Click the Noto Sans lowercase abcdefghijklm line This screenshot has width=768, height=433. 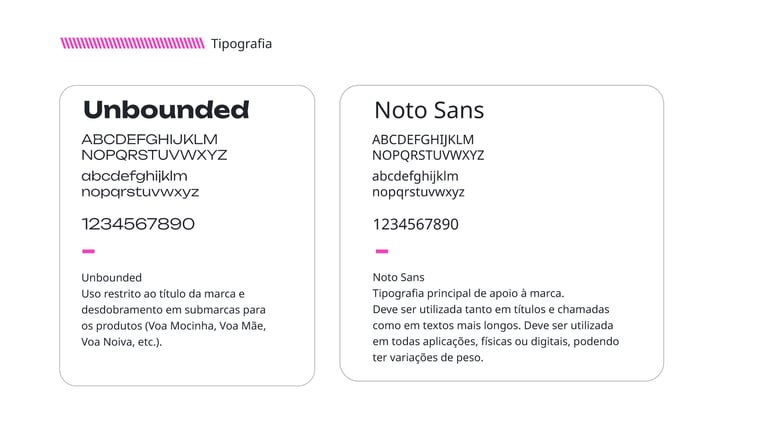415,176
